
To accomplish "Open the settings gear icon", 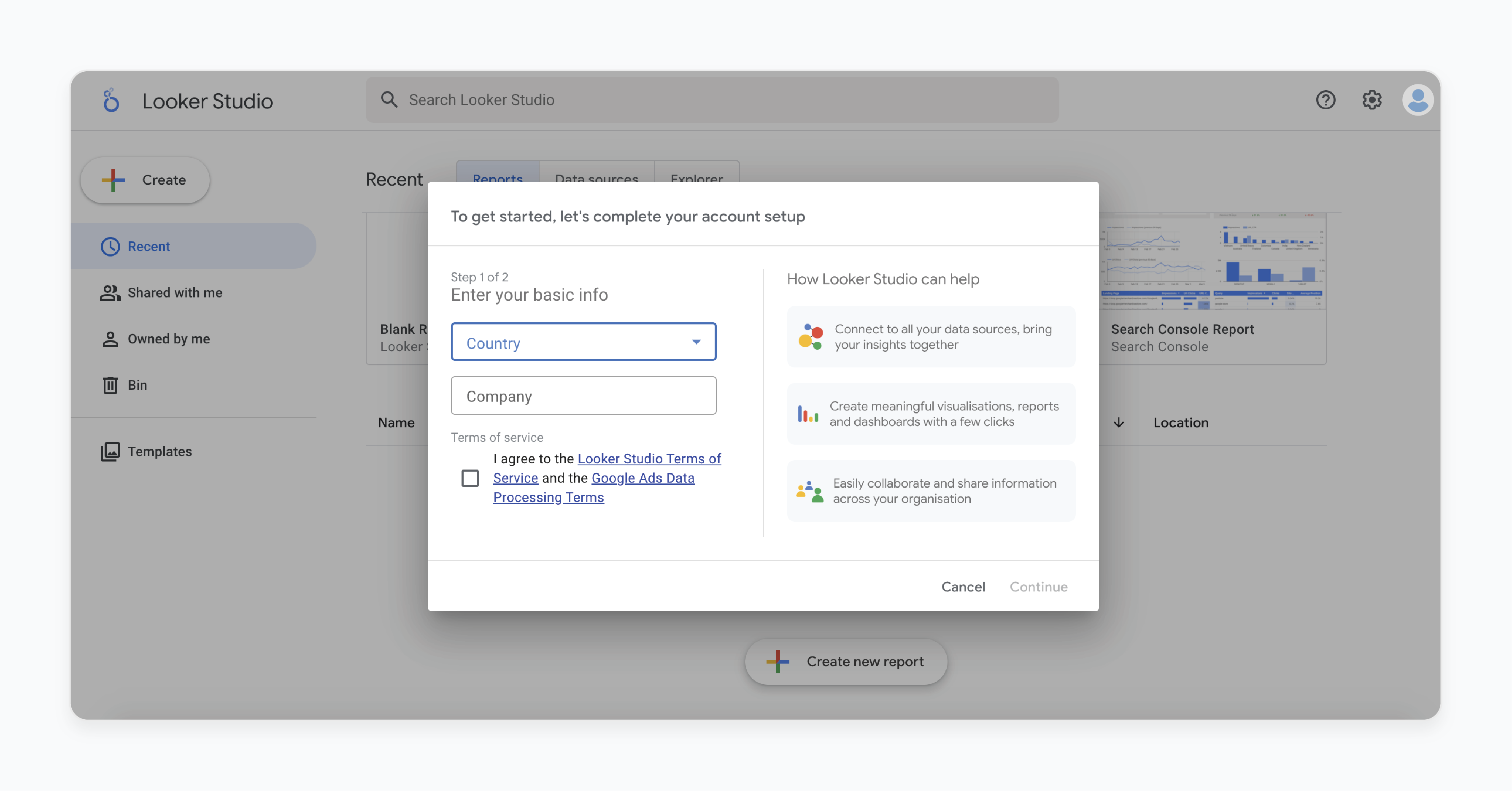I will [1372, 100].
